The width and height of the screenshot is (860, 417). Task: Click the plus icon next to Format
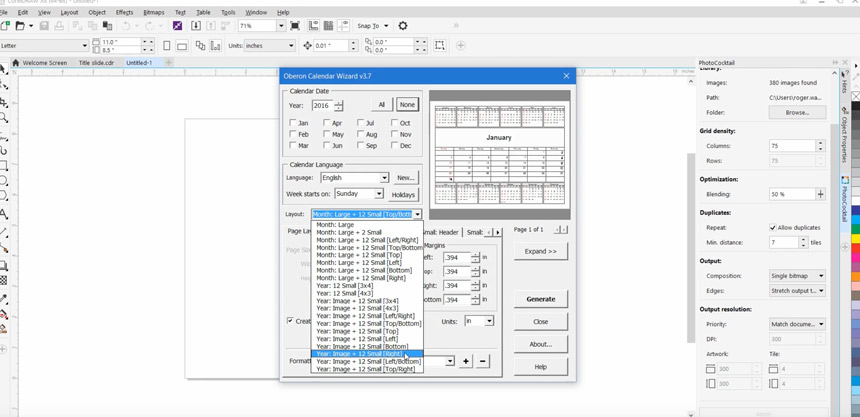pos(466,361)
